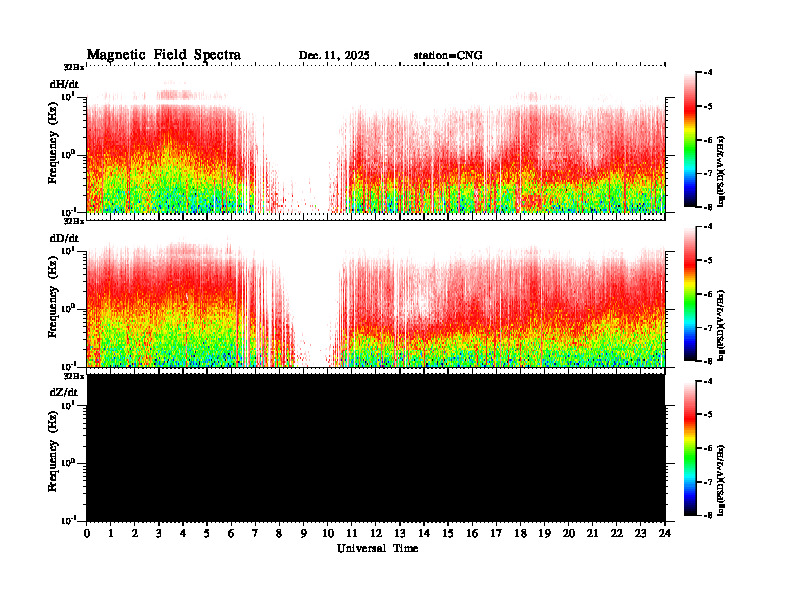Click hour "20" on the time axis
The height and width of the screenshot is (612, 792).
pos(569,533)
